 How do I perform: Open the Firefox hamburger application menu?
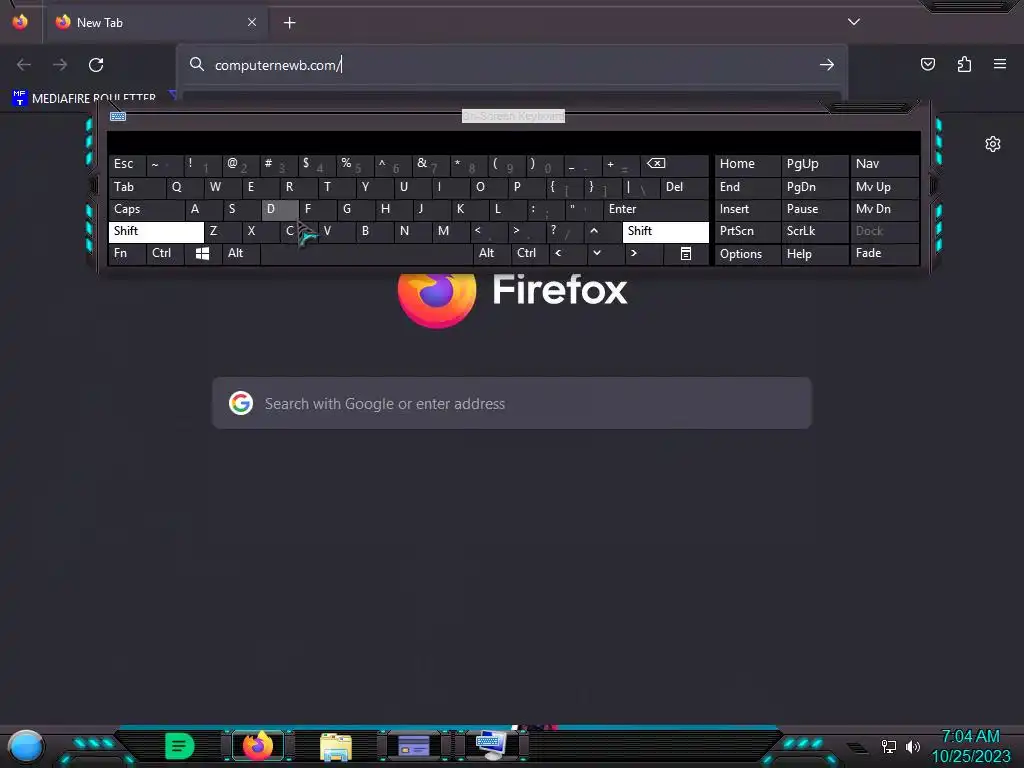pyautogui.click(x=1000, y=64)
